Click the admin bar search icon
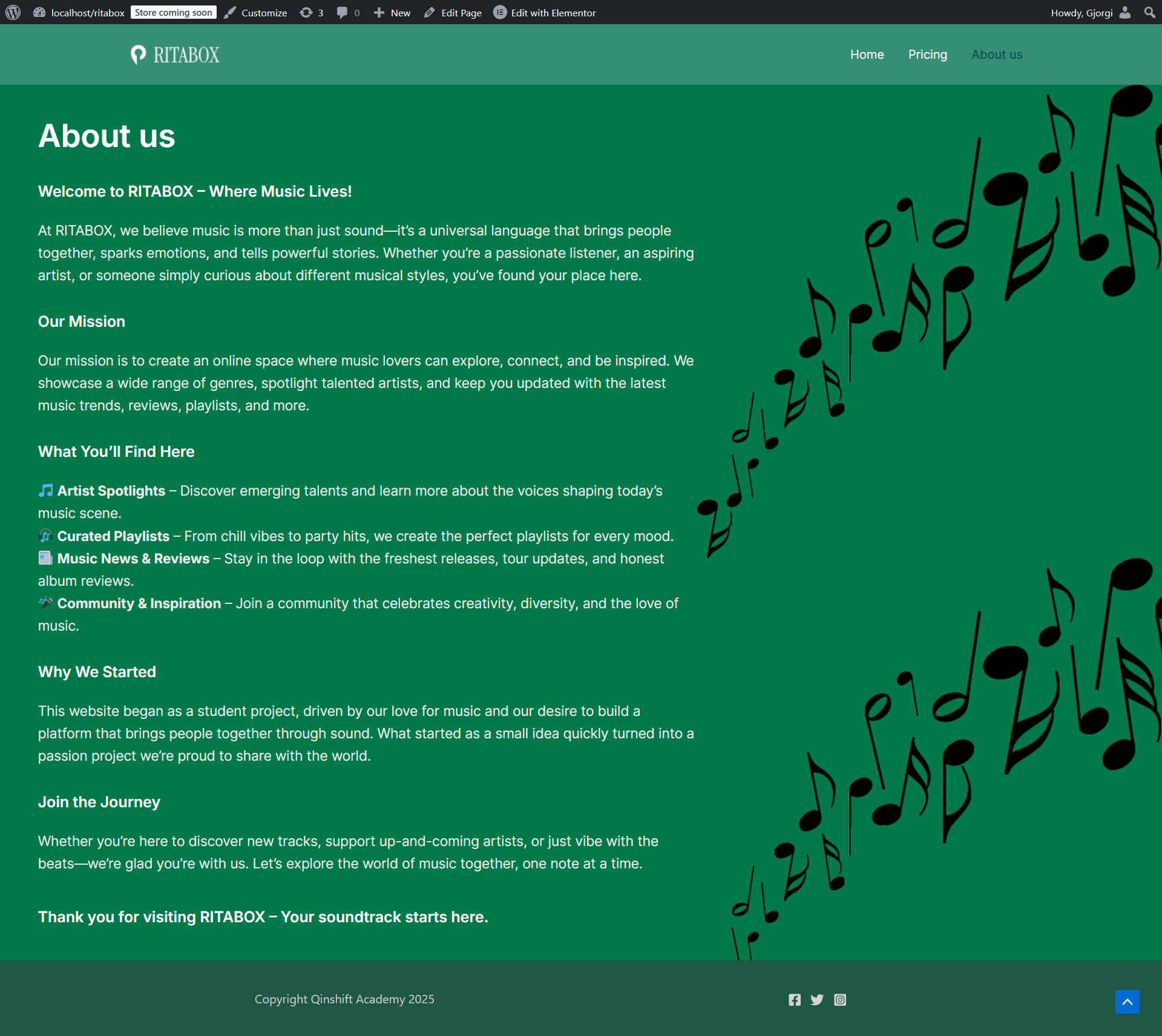This screenshot has width=1162, height=1036. point(1149,13)
